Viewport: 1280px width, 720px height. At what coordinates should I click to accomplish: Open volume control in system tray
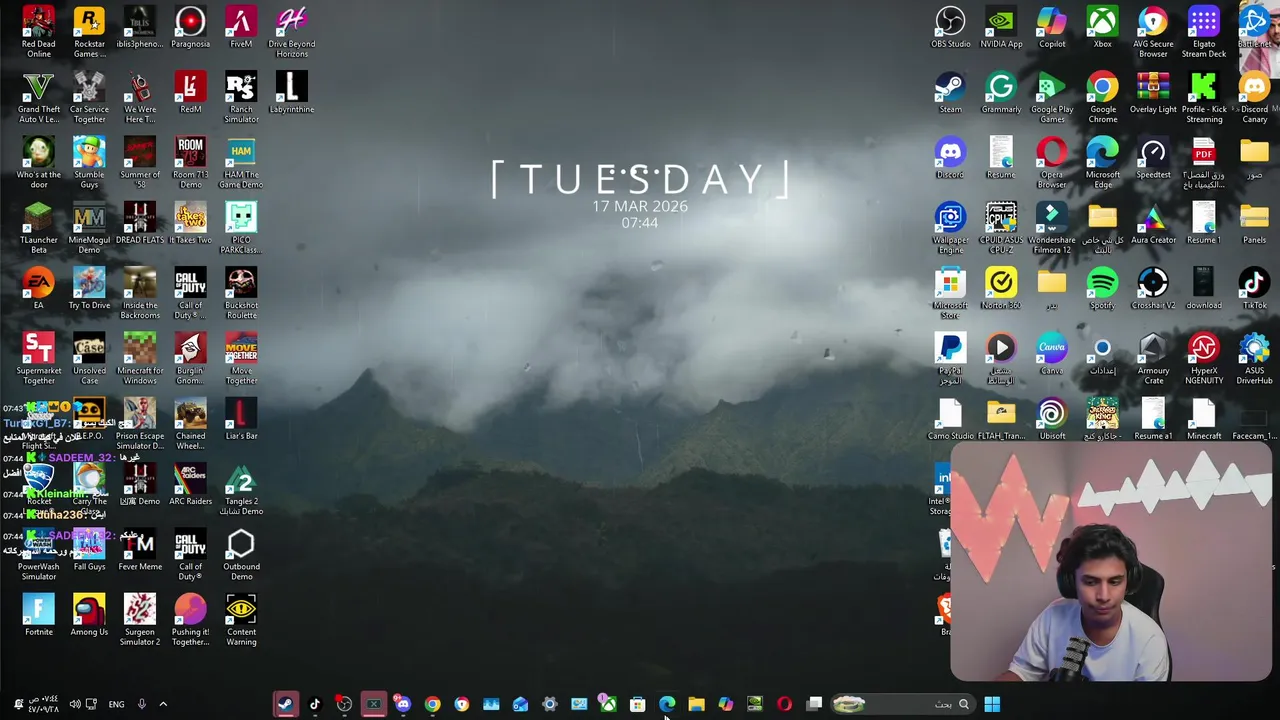(74, 704)
